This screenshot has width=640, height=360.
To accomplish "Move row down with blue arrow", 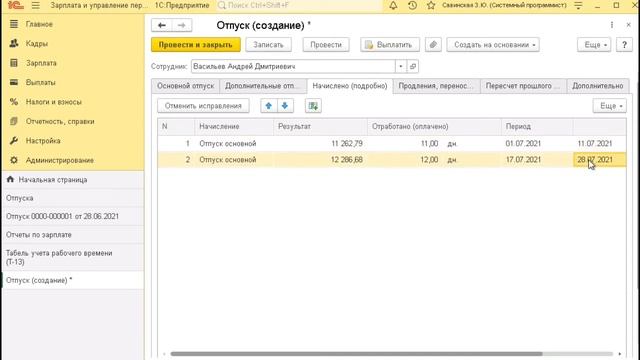I will pos(285,106).
